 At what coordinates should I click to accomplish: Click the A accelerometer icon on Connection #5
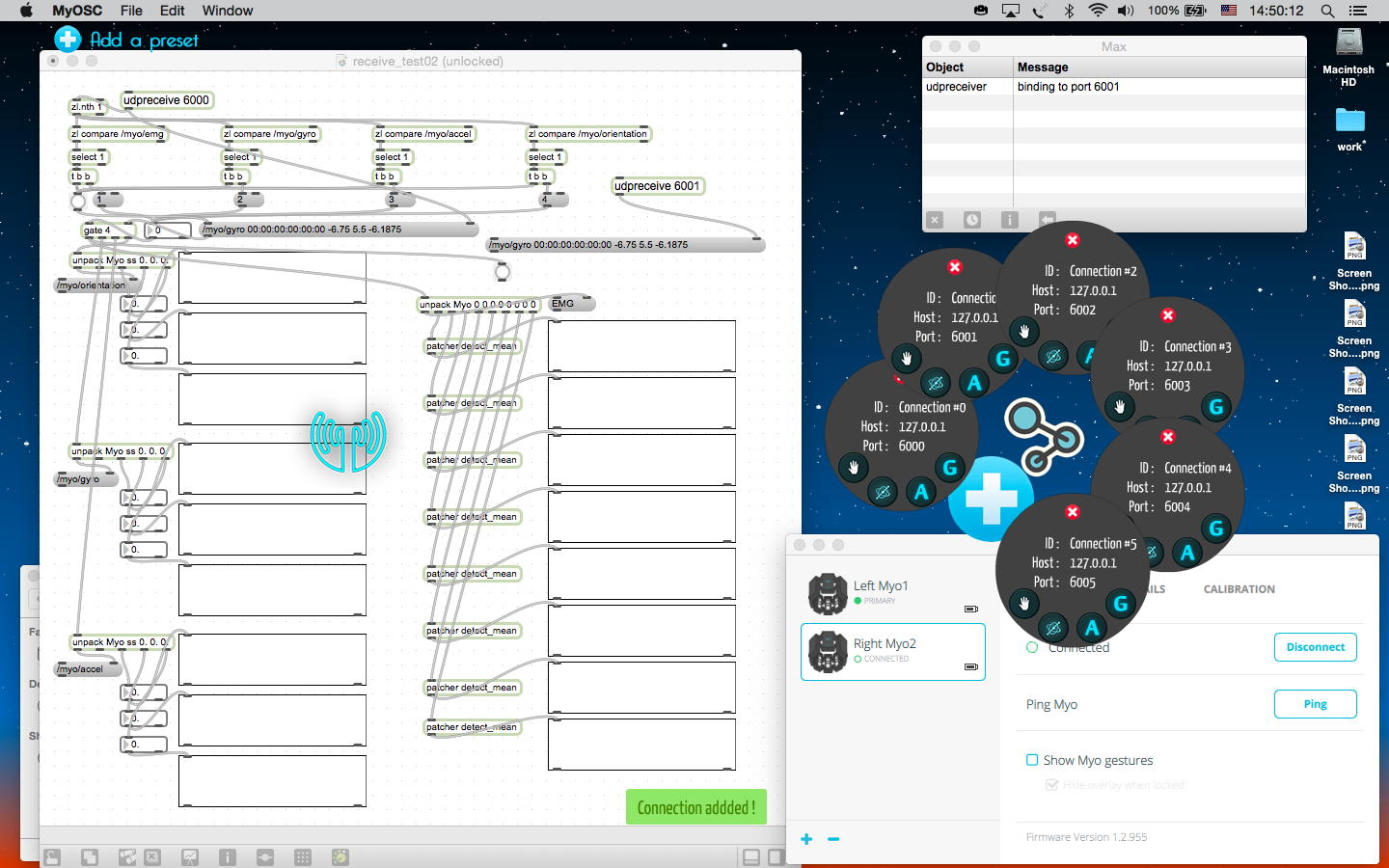point(1092,629)
